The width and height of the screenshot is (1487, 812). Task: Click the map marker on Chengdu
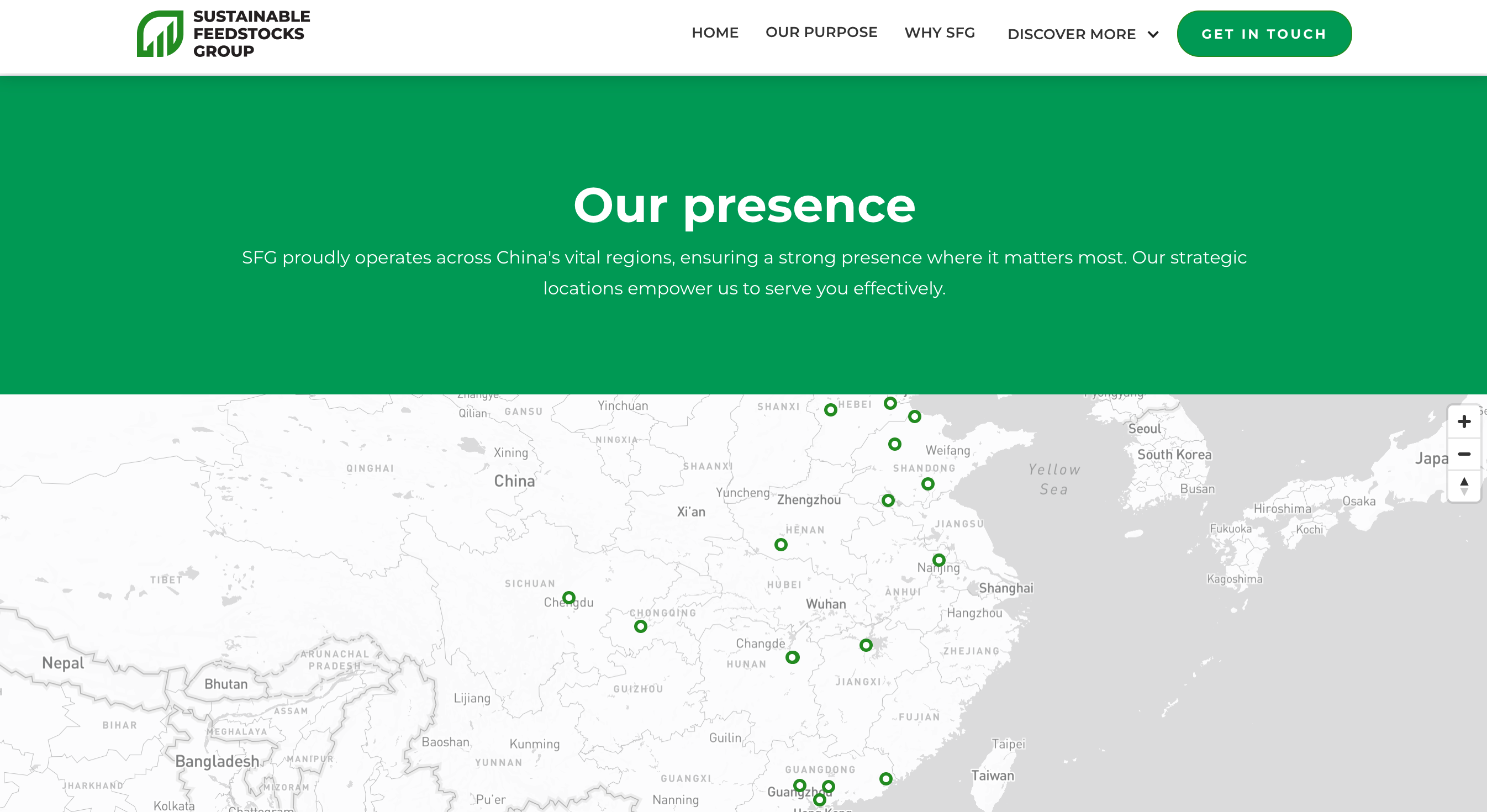pos(568,597)
